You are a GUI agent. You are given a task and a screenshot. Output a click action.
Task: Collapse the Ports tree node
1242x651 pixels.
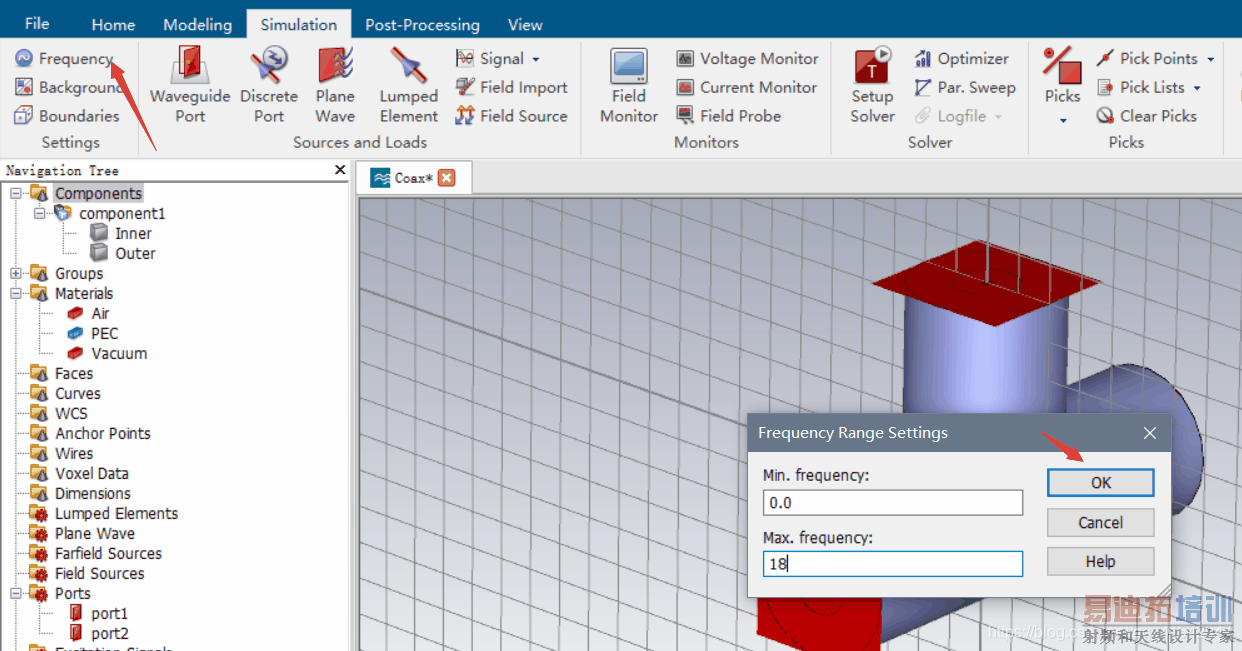[16, 593]
